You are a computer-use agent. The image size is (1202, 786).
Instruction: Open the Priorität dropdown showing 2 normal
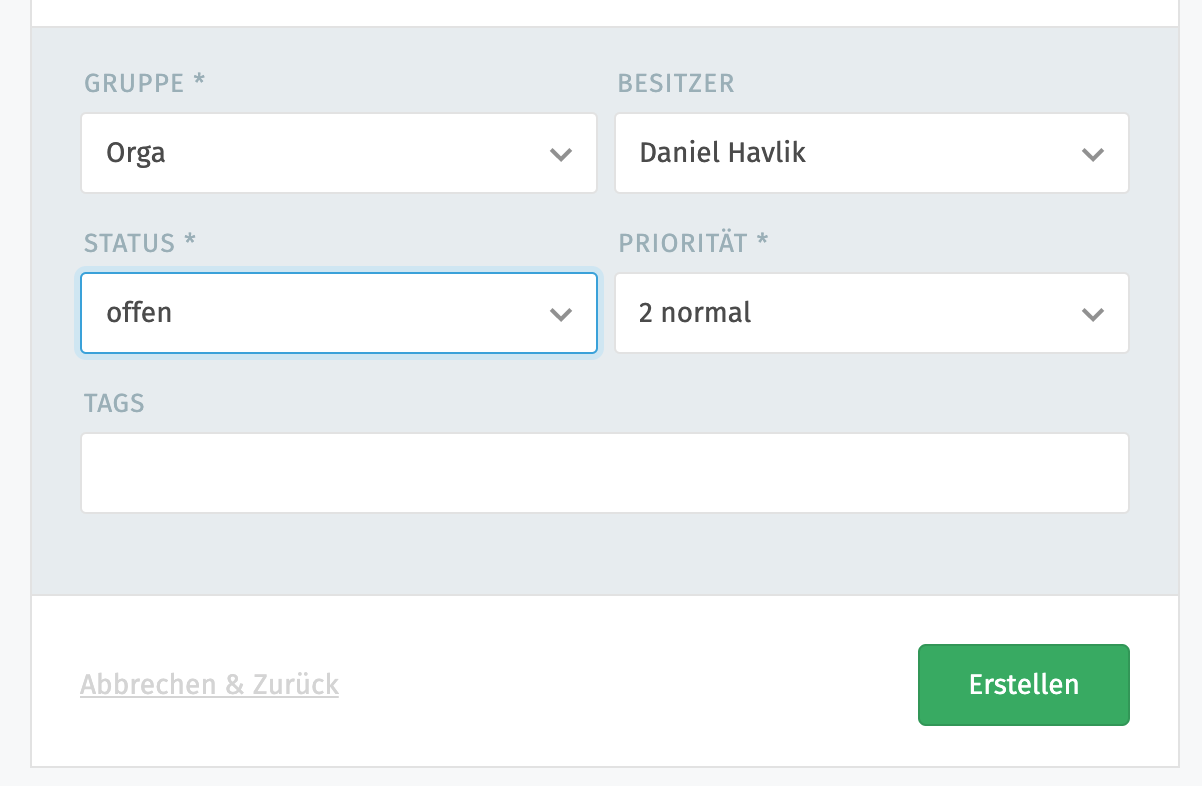pos(850,313)
